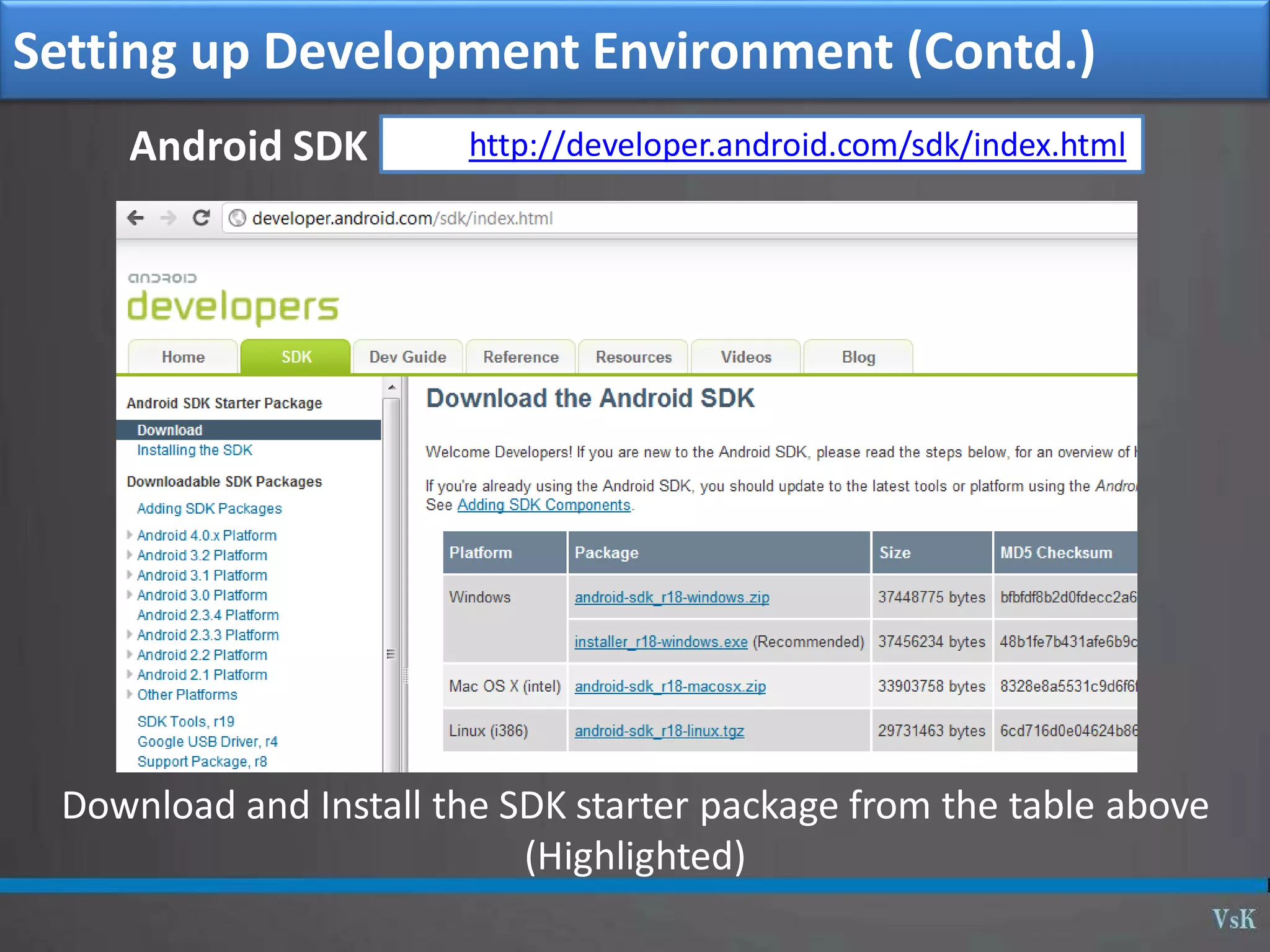Open Adding SDK Packages link

click(210, 508)
